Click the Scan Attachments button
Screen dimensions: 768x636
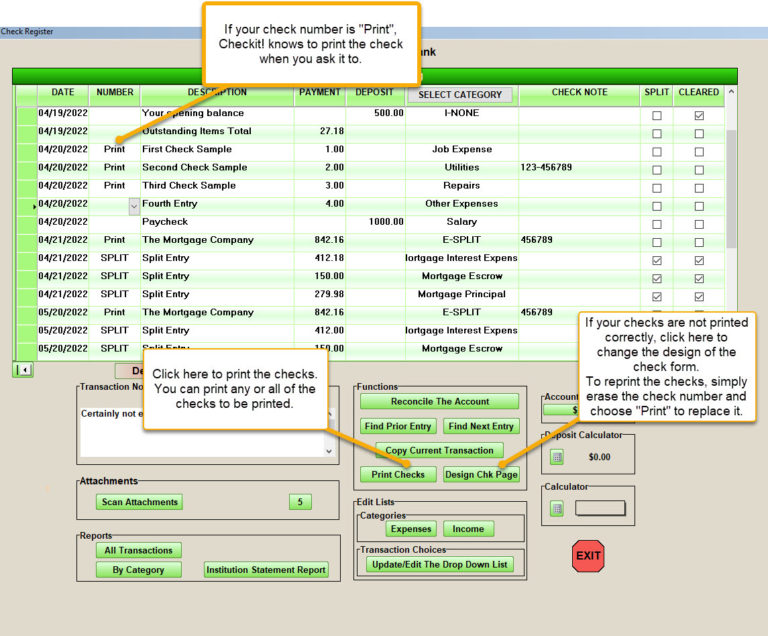(140, 502)
